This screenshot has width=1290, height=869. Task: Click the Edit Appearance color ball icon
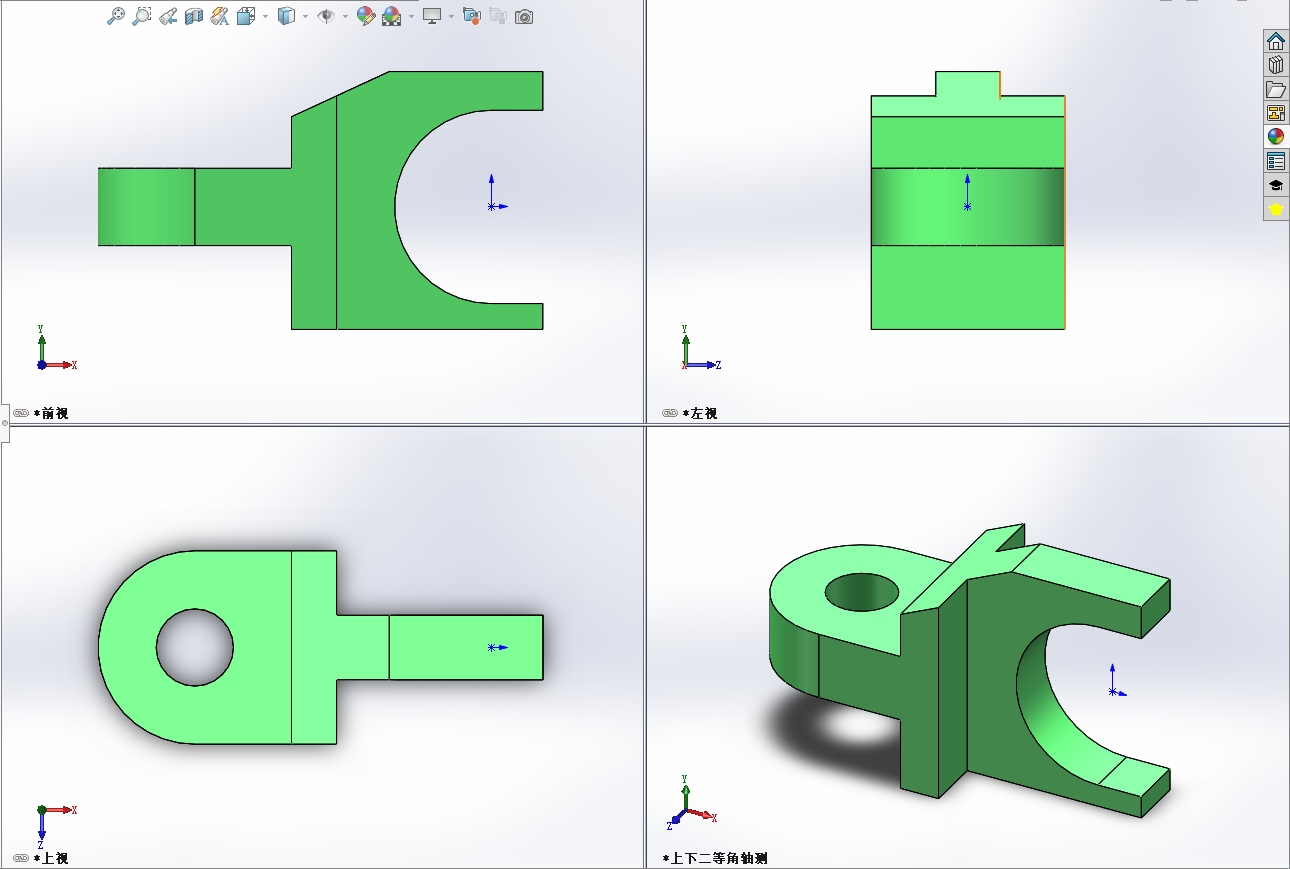(x=366, y=16)
